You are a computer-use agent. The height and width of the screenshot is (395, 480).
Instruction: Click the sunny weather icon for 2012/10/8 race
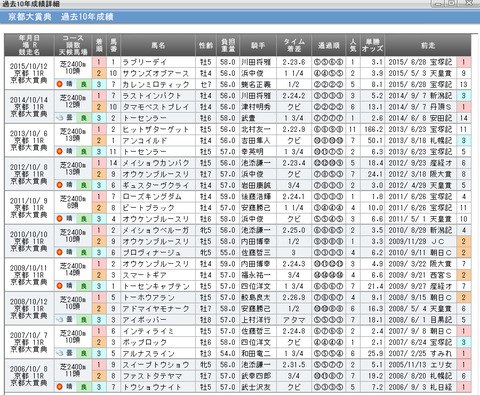pos(60,185)
